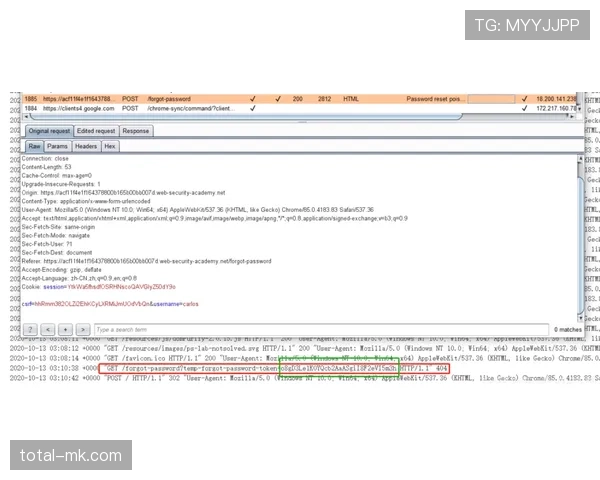Click POST method cell in row 1885
Viewport: 600px width, 480px height.
(130, 99)
